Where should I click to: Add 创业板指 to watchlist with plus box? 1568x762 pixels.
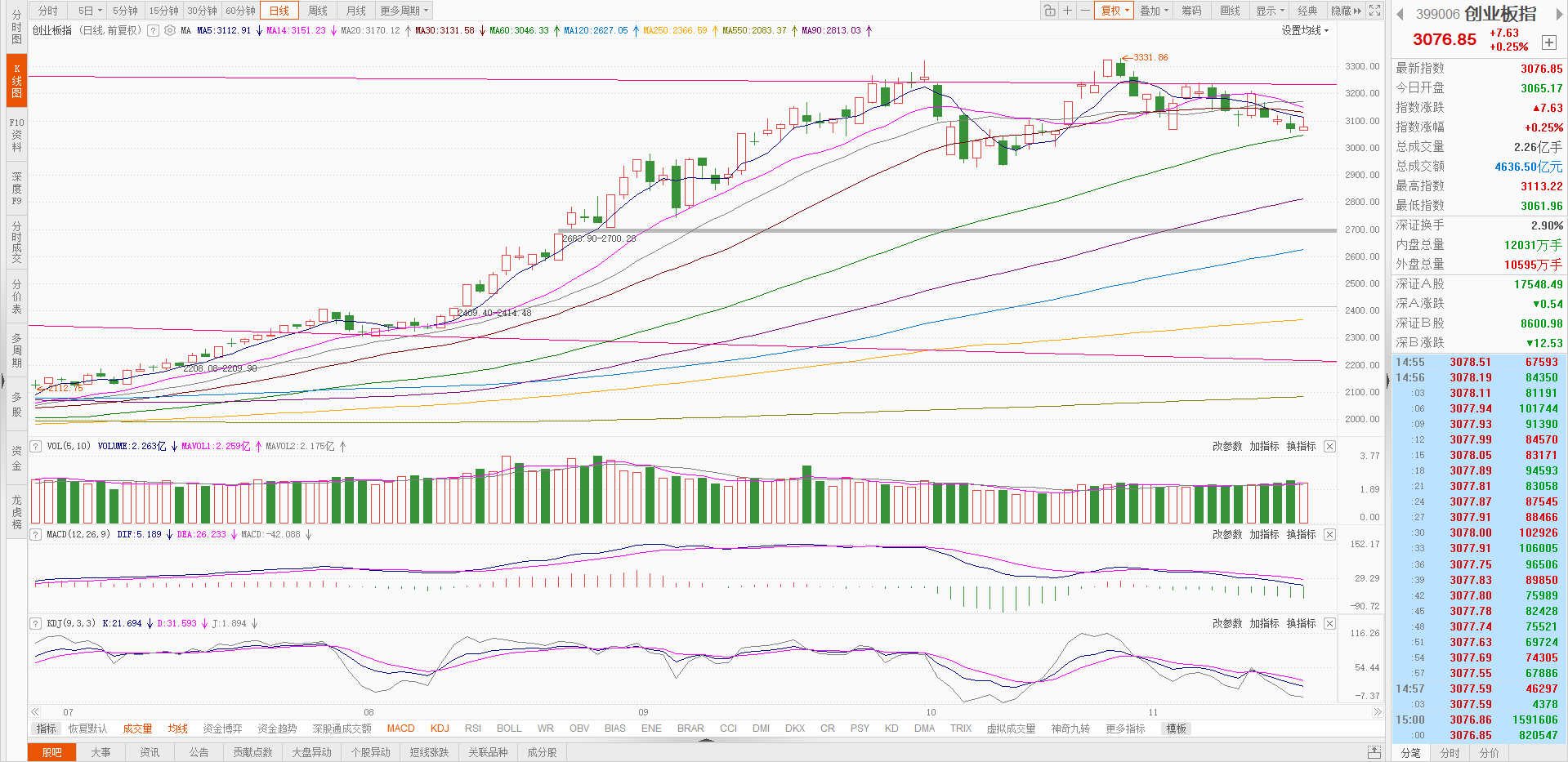(x=1548, y=42)
